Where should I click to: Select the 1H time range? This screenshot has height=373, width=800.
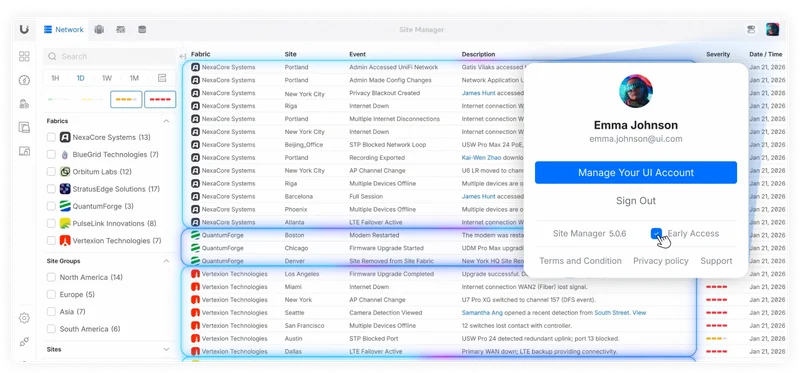coord(55,78)
